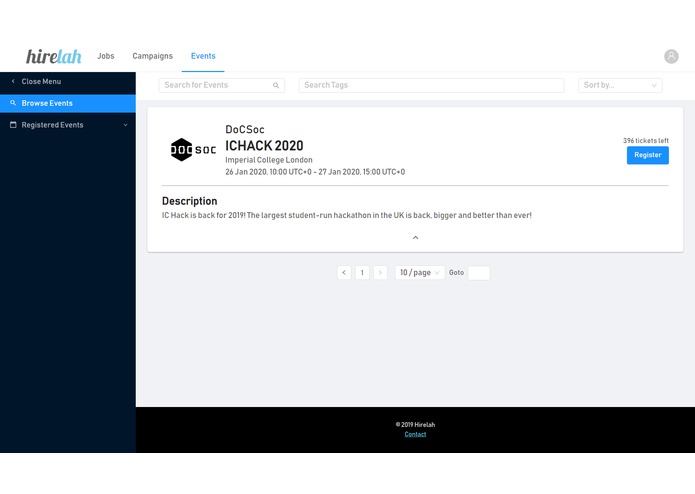Screen dimensions: 695x494
Task: Click the event date range text
Action: [x=315, y=172]
